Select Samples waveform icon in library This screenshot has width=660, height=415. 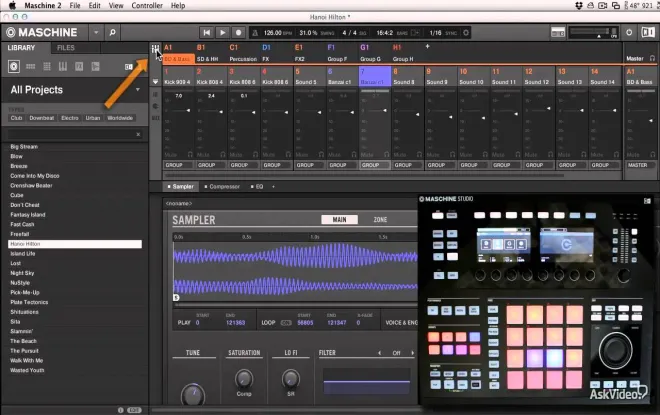[96, 67]
